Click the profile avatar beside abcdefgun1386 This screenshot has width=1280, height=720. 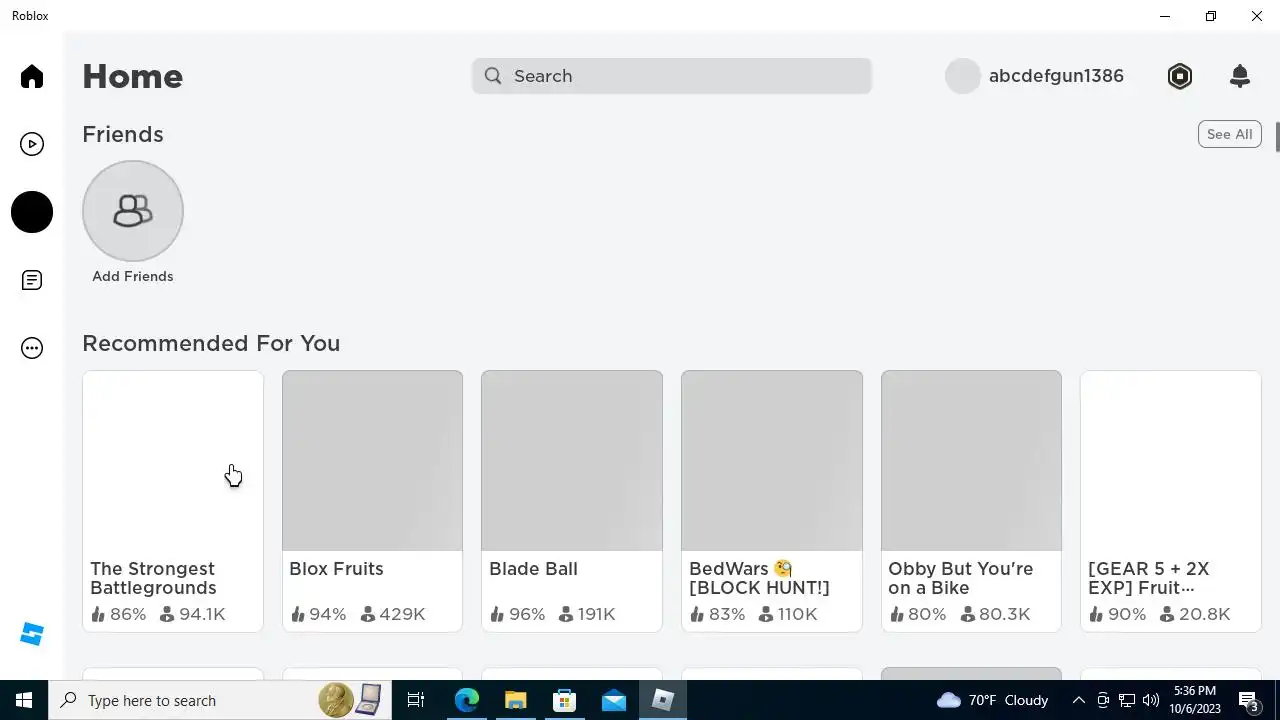click(x=963, y=76)
